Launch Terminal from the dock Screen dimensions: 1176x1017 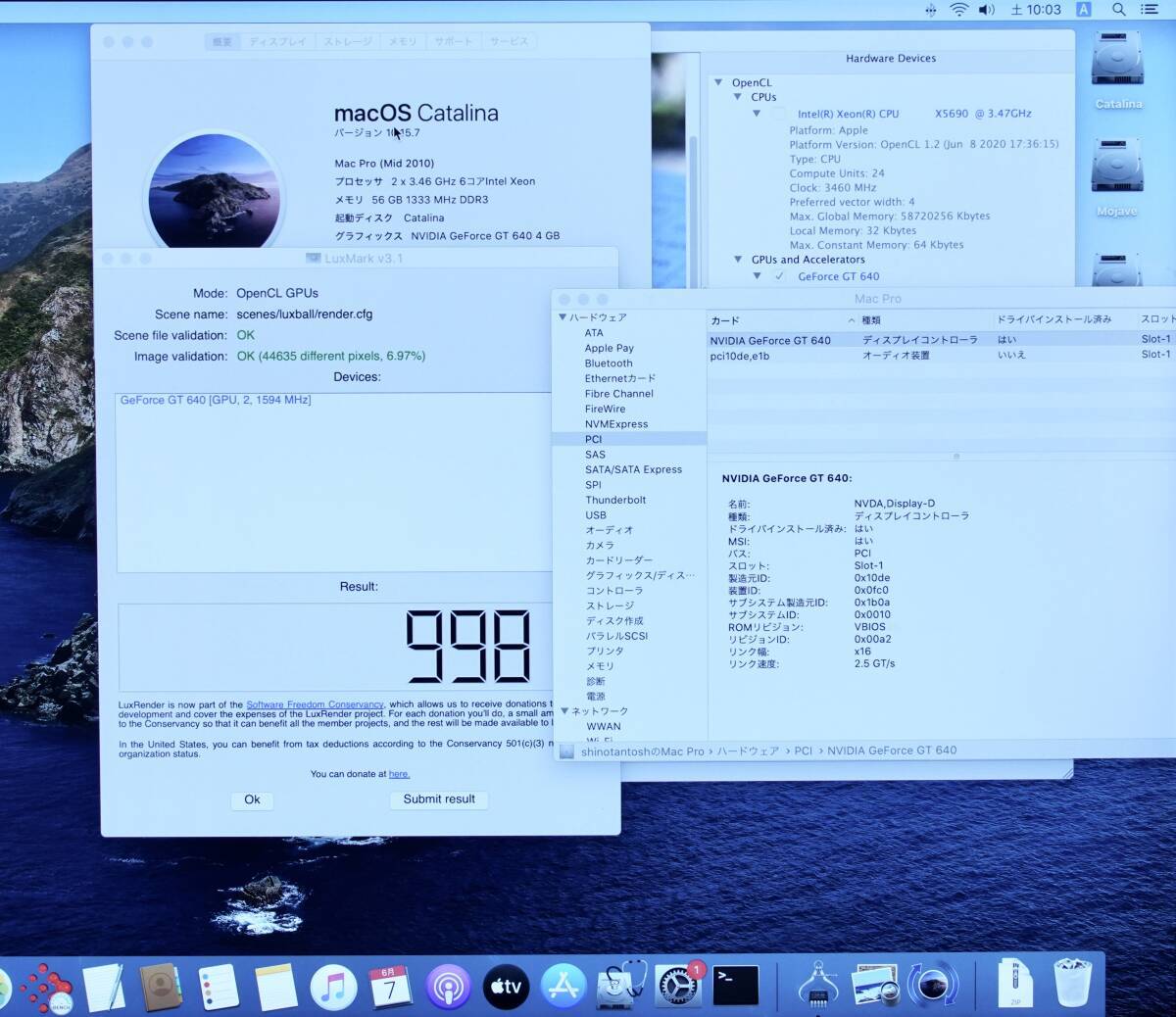pyautogui.click(x=736, y=986)
